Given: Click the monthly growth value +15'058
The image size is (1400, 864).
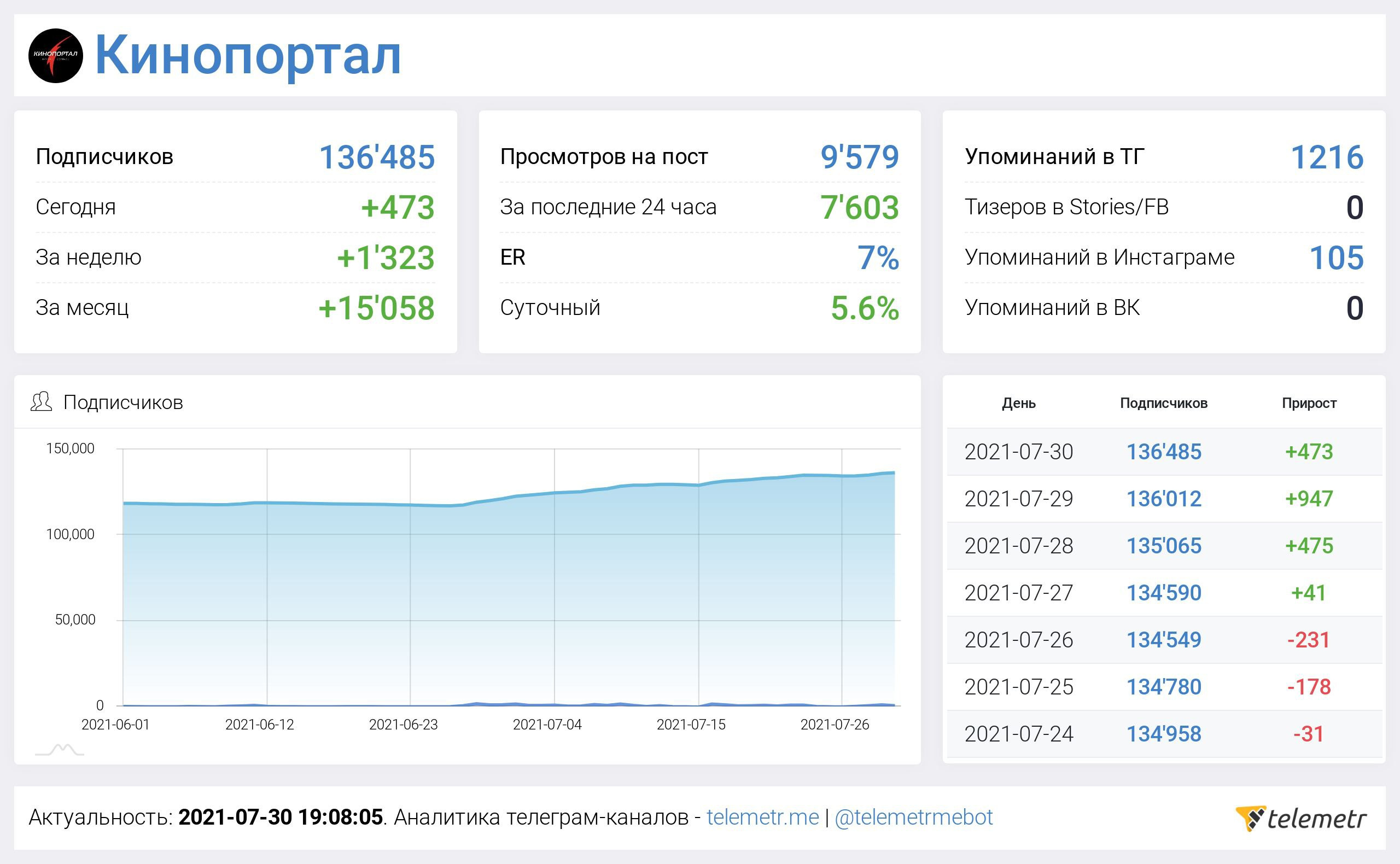Looking at the screenshot, I should 377,308.
